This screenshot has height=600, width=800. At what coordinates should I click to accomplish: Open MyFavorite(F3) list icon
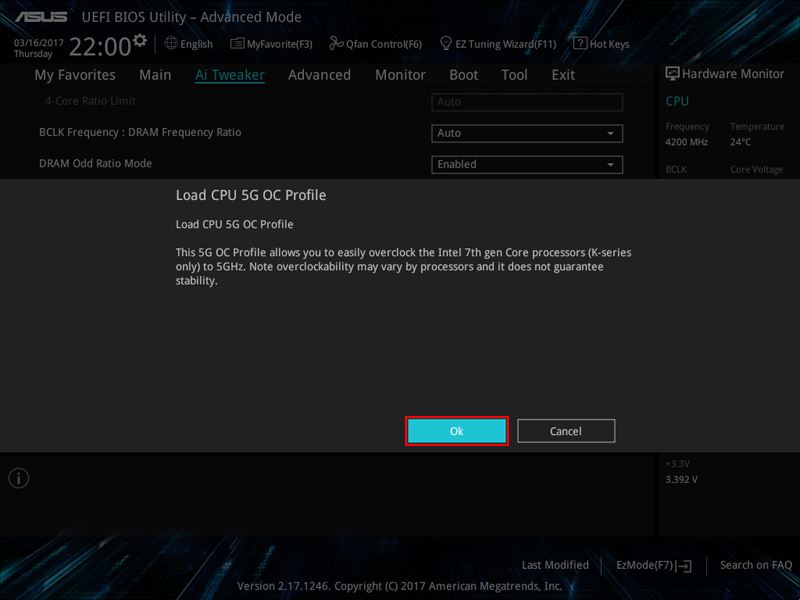[x=237, y=43]
